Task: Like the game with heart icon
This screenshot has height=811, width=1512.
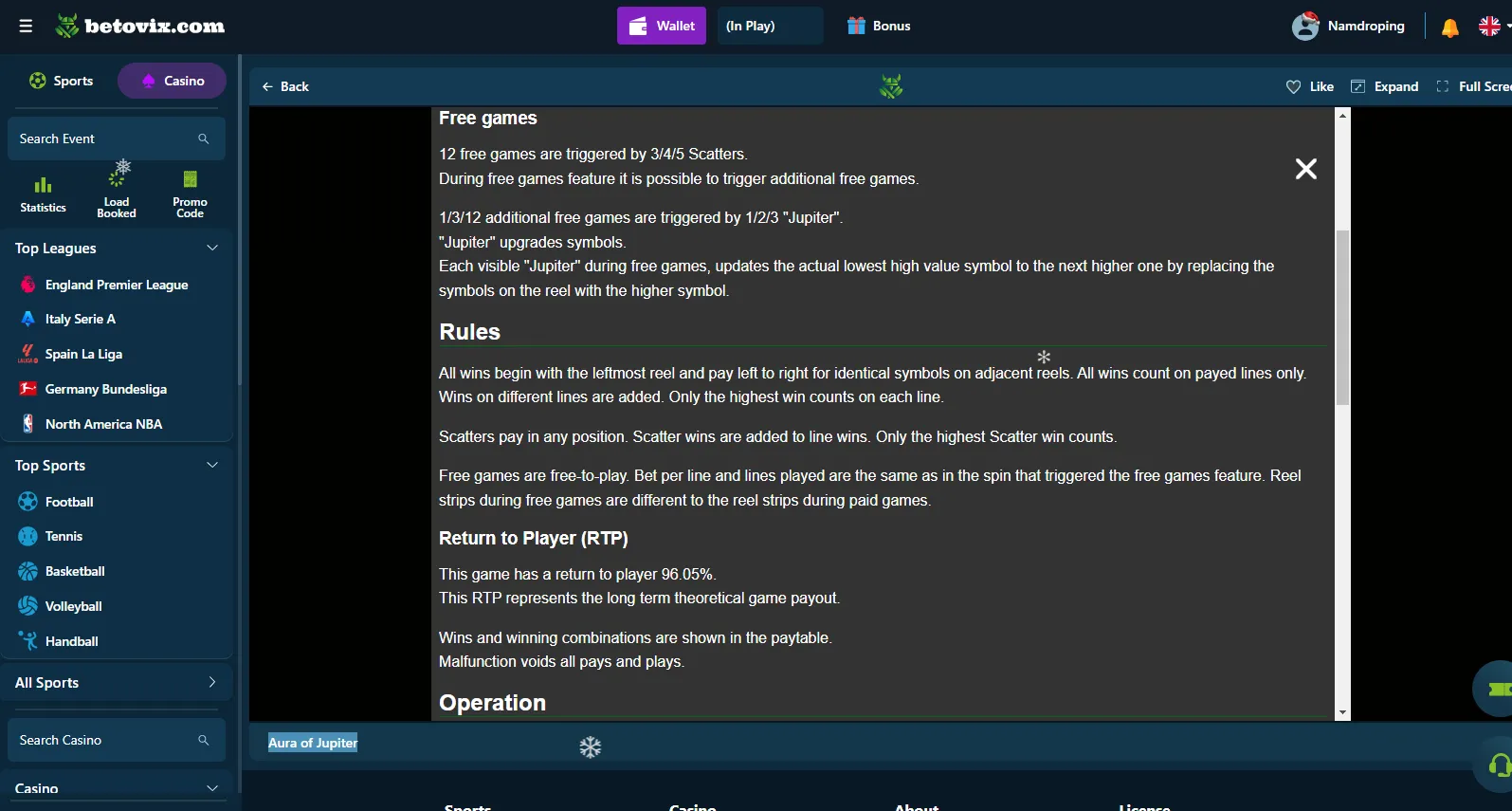Action: click(x=1293, y=86)
